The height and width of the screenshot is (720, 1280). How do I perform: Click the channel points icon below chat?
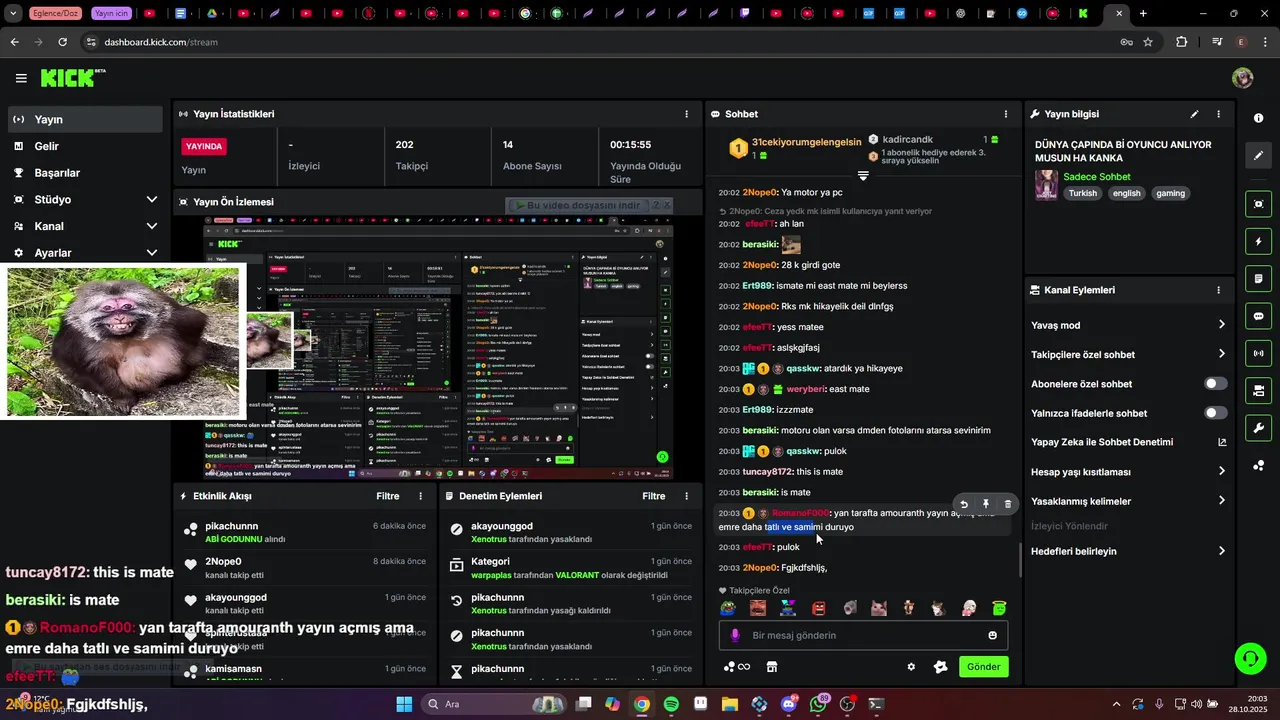[736, 667]
